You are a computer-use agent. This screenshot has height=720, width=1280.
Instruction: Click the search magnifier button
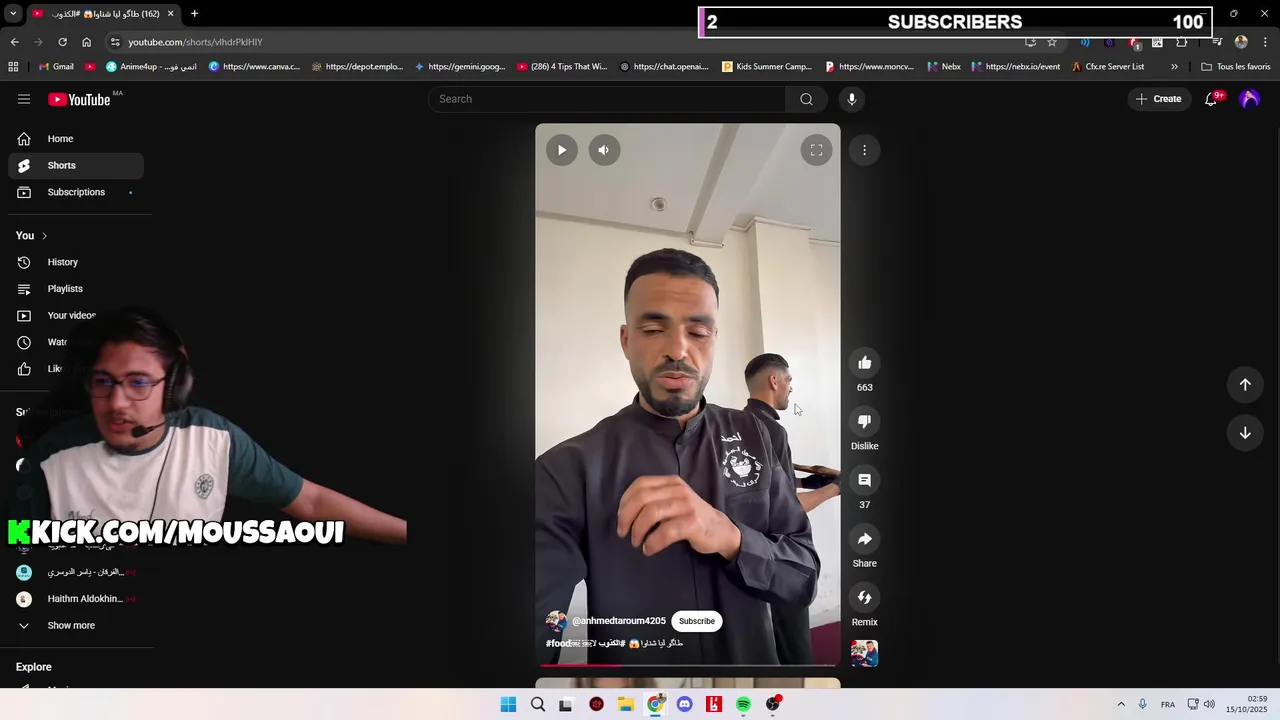806,99
